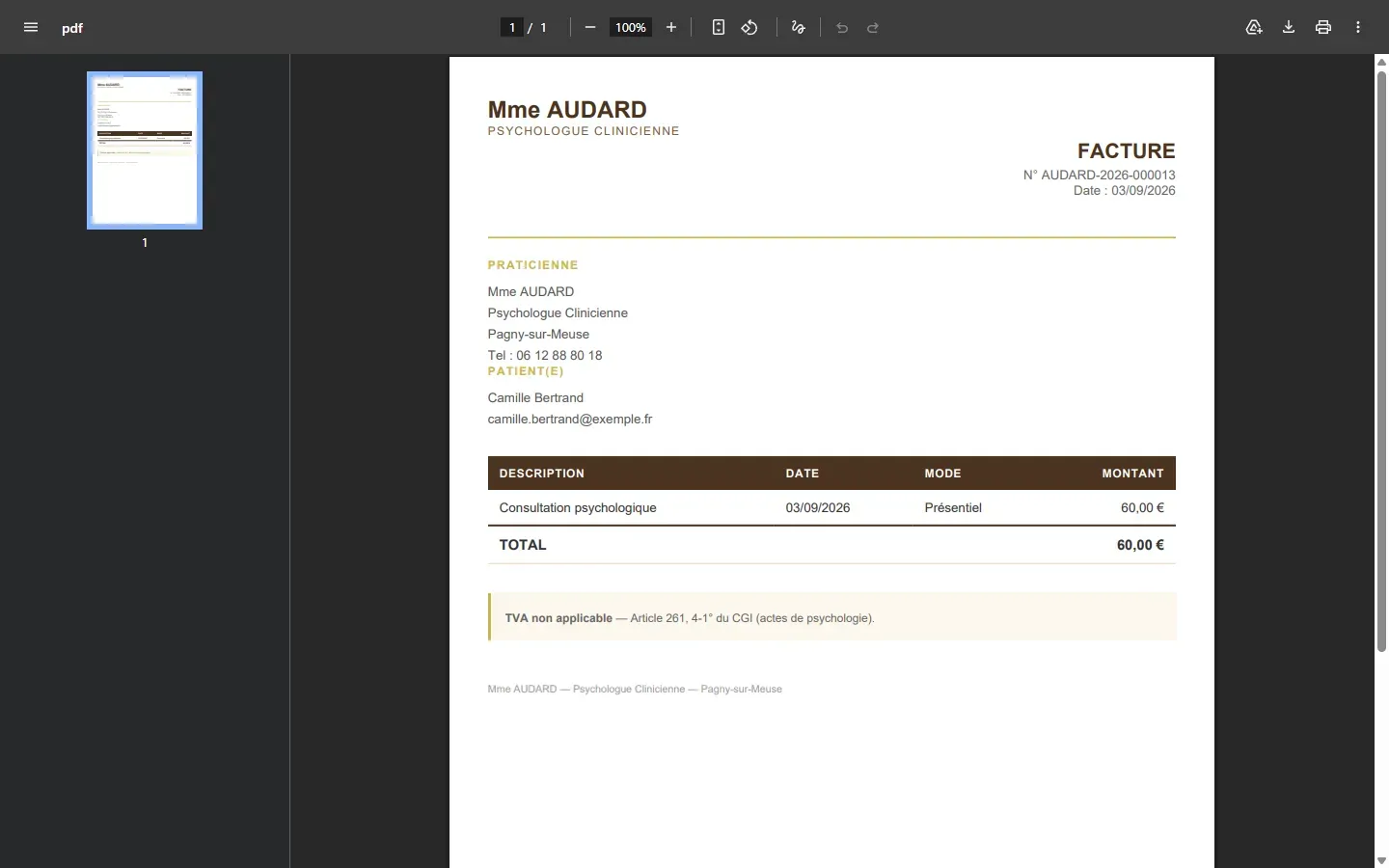The width and height of the screenshot is (1389, 868).
Task: Select the page 1 thumbnail
Action: click(145, 150)
